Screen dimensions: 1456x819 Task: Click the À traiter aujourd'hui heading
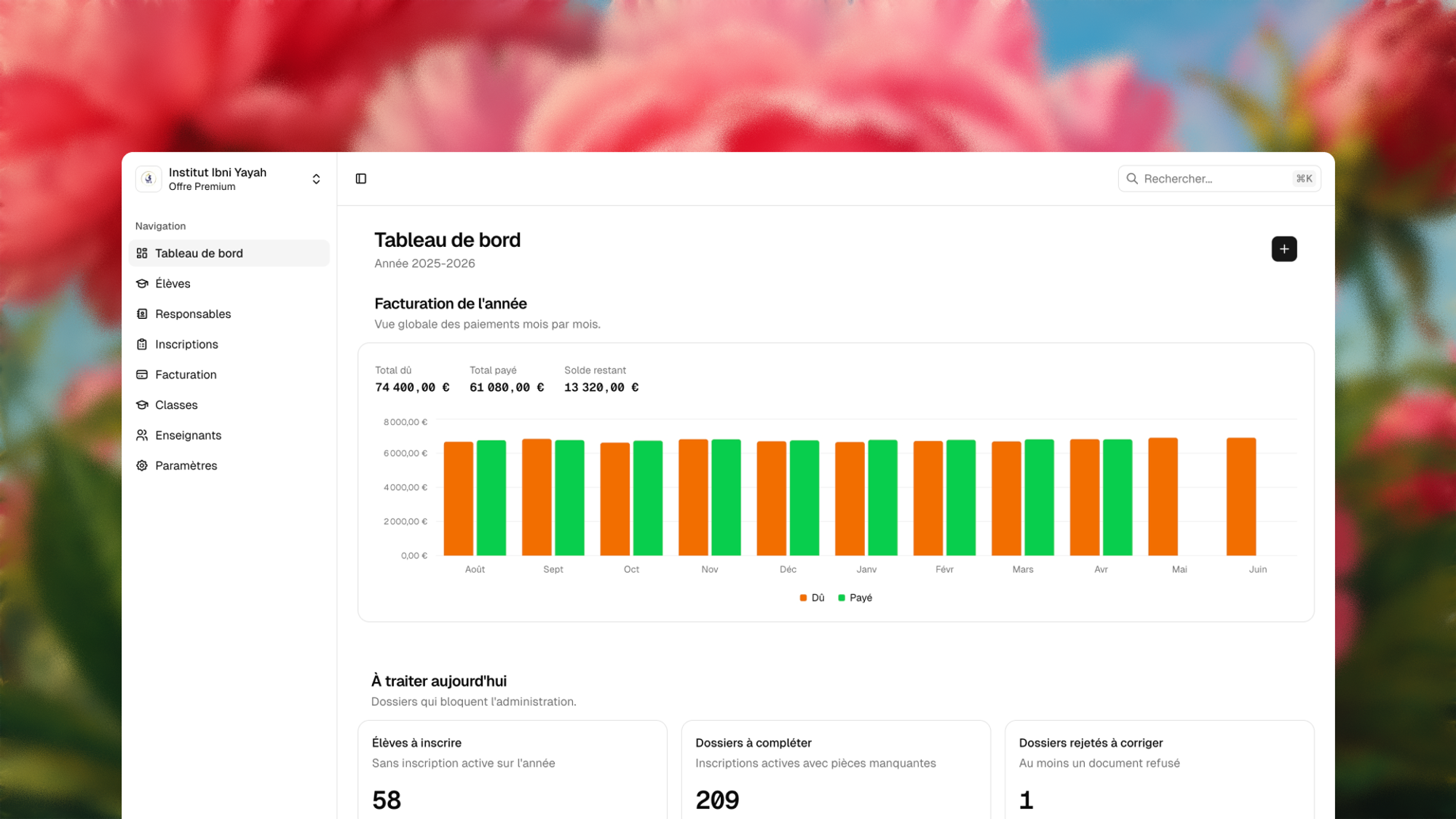click(x=439, y=681)
